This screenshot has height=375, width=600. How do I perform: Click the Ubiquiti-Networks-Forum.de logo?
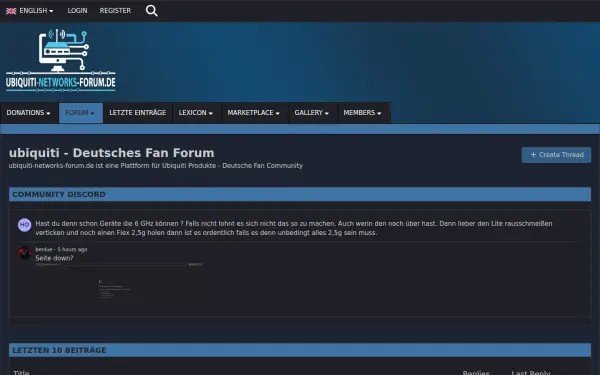tap(60, 60)
